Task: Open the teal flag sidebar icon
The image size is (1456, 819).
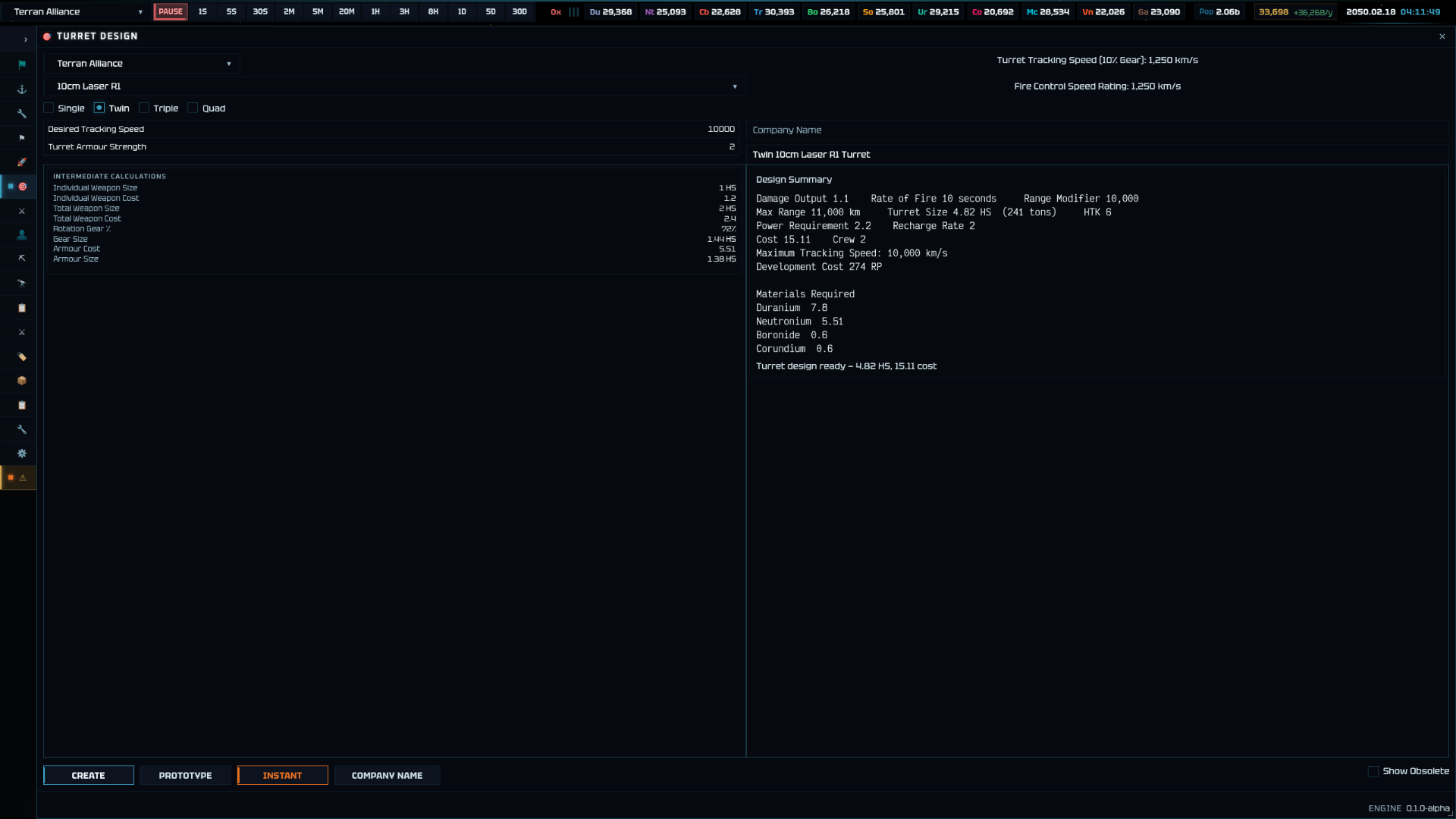Action: pos(22,64)
